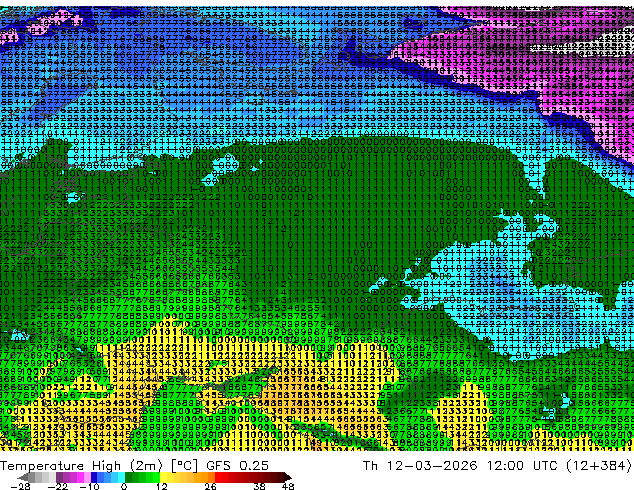
Task: Pick the magenta legend swatch in the color scale
Action: point(80,477)
